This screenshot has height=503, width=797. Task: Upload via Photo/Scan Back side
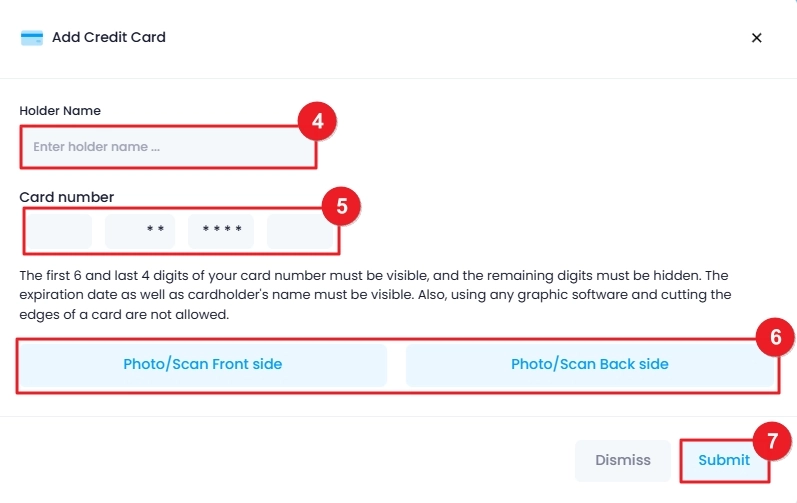pyautogui.click(x=590, y=364)
